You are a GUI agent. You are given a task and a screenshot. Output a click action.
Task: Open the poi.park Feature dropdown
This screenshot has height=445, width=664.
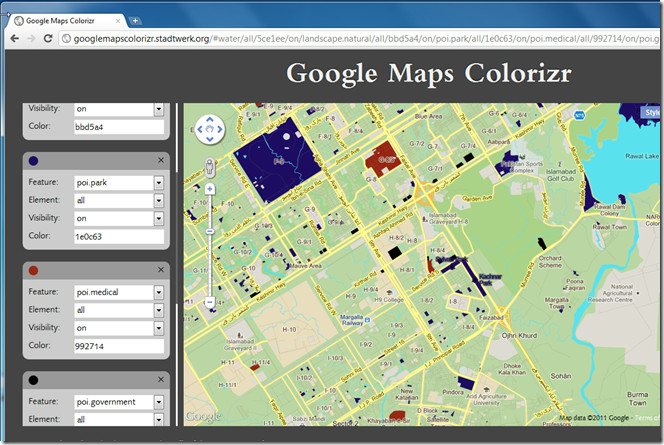pyautogui.click(x=159, y=183)
